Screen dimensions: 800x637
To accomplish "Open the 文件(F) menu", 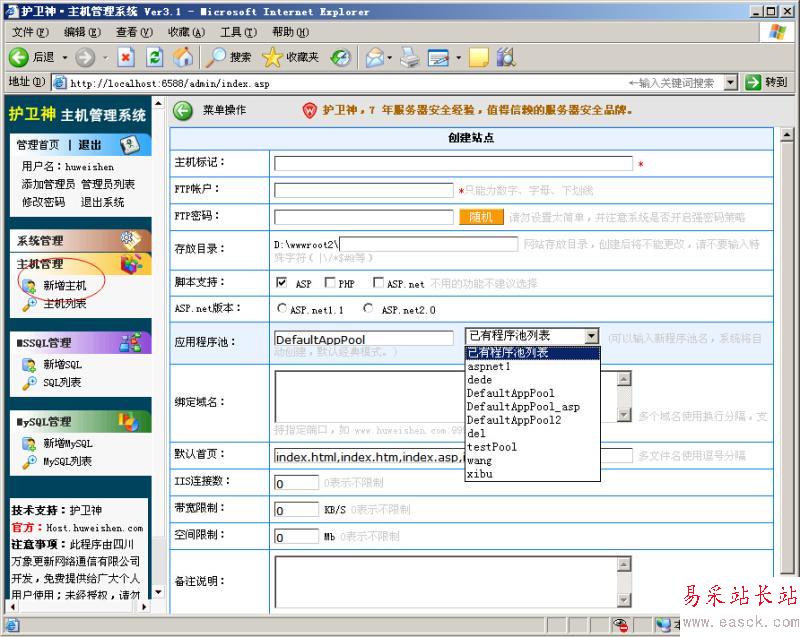I will 31,32.
